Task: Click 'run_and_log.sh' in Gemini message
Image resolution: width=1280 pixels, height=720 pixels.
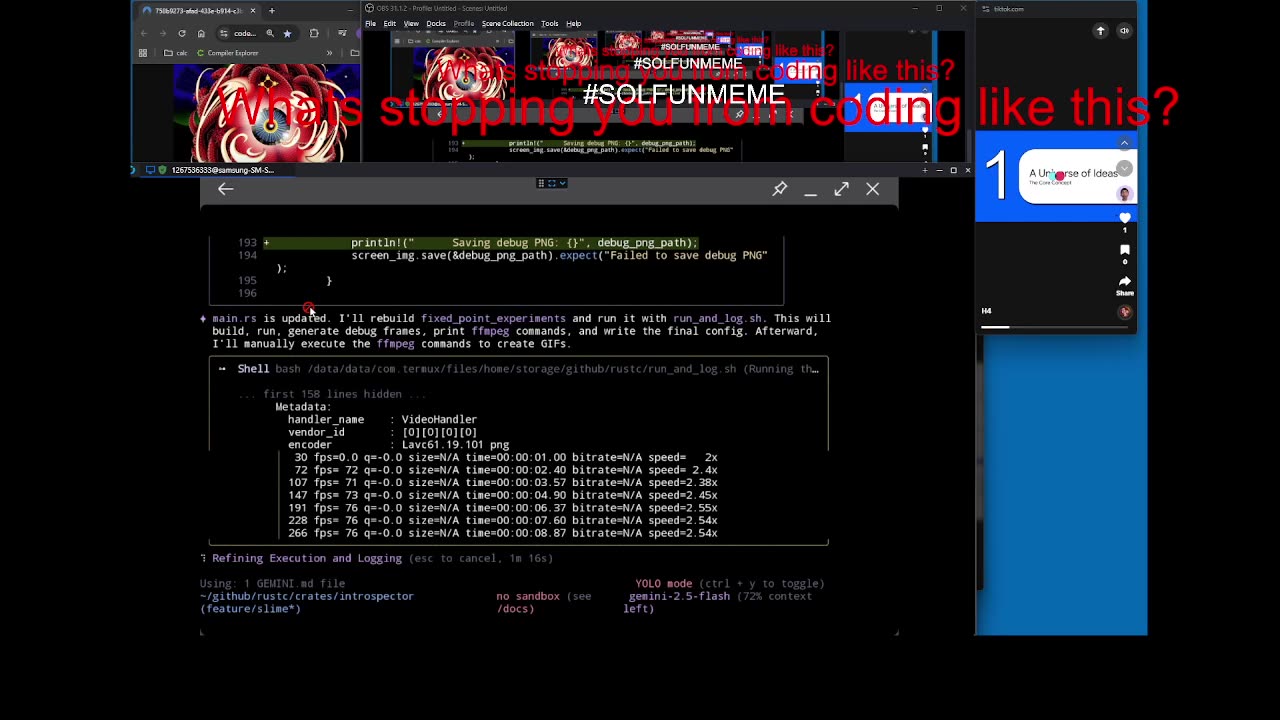Action: pos(717,318)
